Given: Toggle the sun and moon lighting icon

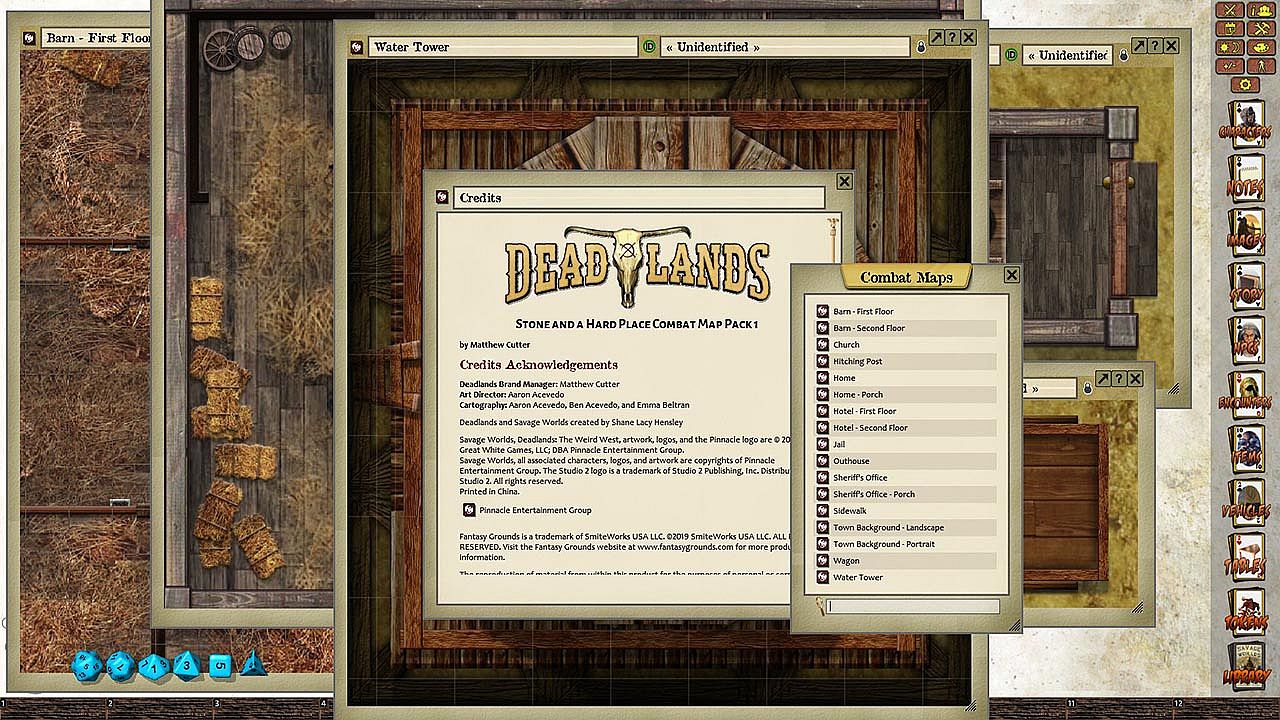Looking at the screenshot, I should click(1231, 48).
